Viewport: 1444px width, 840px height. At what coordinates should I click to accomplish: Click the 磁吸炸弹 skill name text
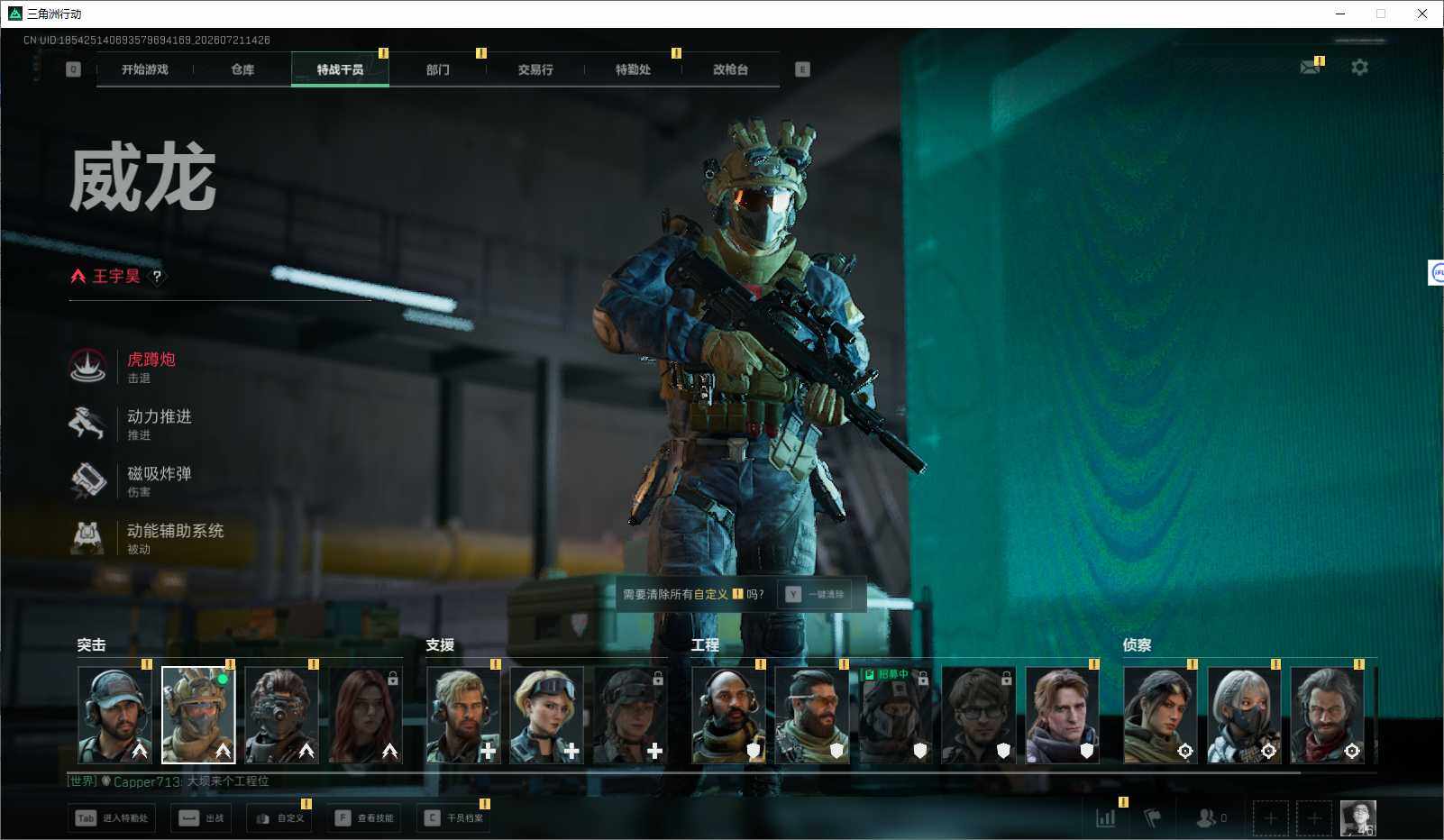[x=160, y=473]
